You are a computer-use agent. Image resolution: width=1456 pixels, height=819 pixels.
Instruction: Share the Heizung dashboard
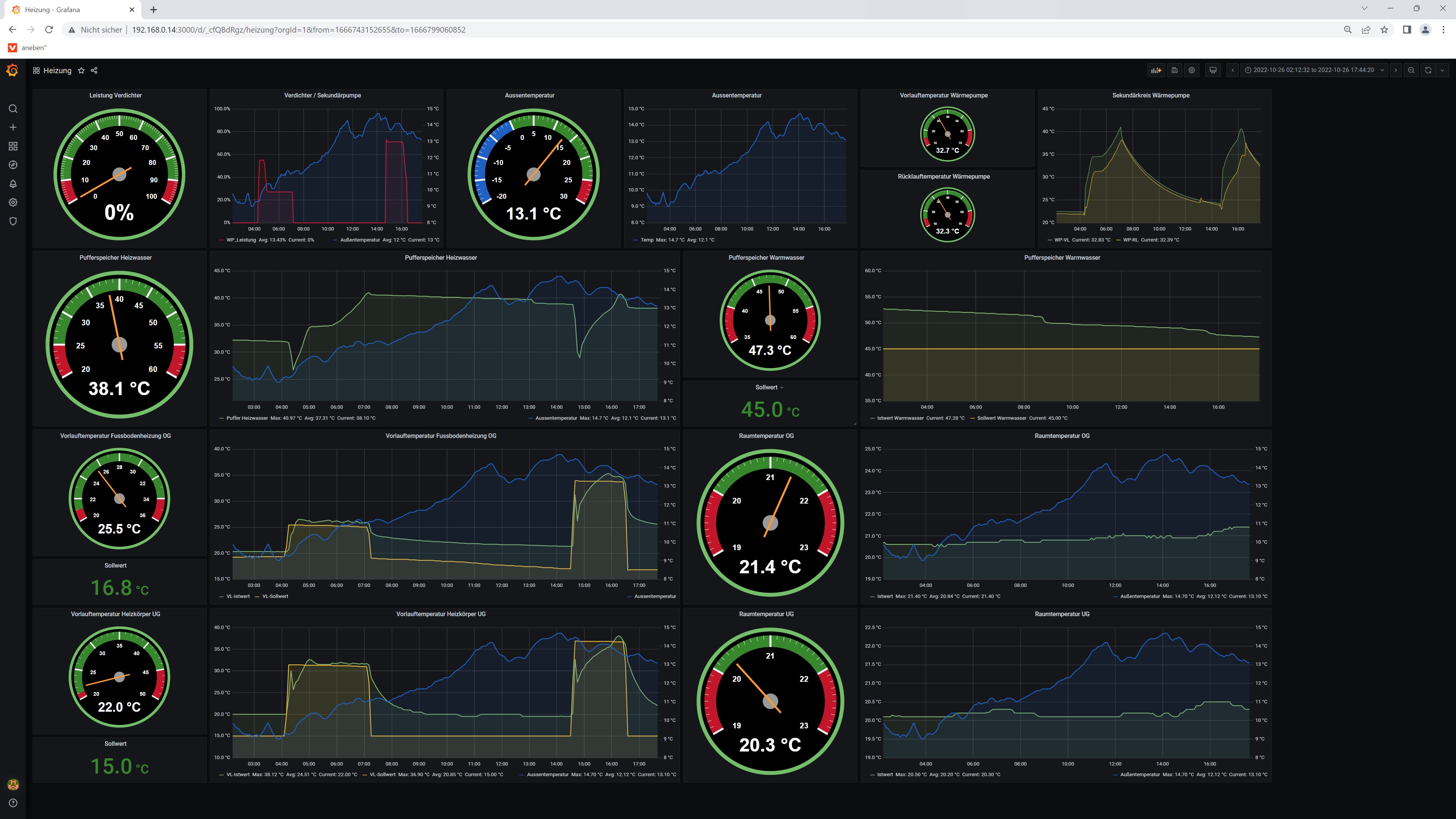tap(94, 71)
